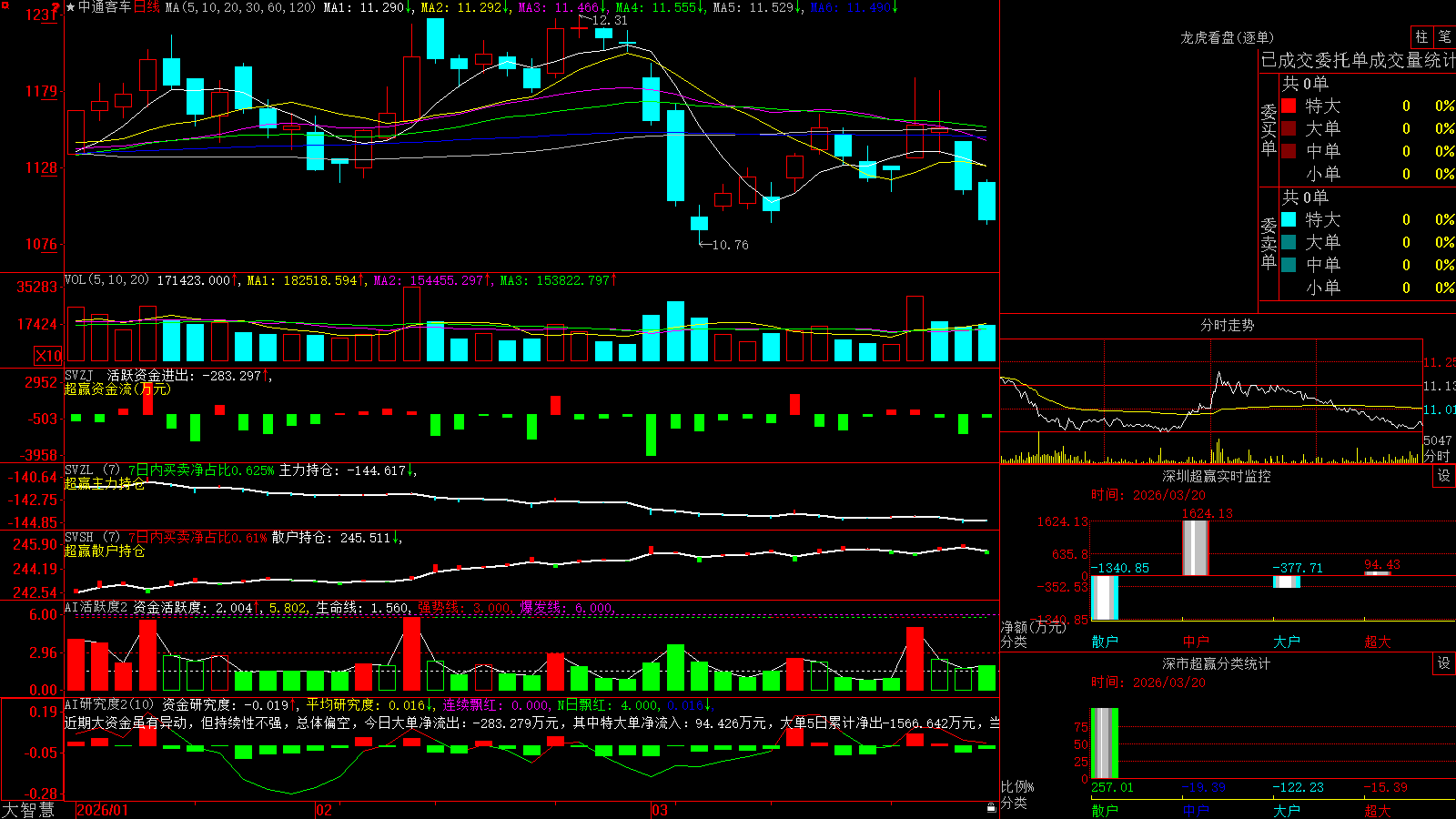
Task: Click the 中户 category label in realtime monitor
Action: (x=1196, y=642)
